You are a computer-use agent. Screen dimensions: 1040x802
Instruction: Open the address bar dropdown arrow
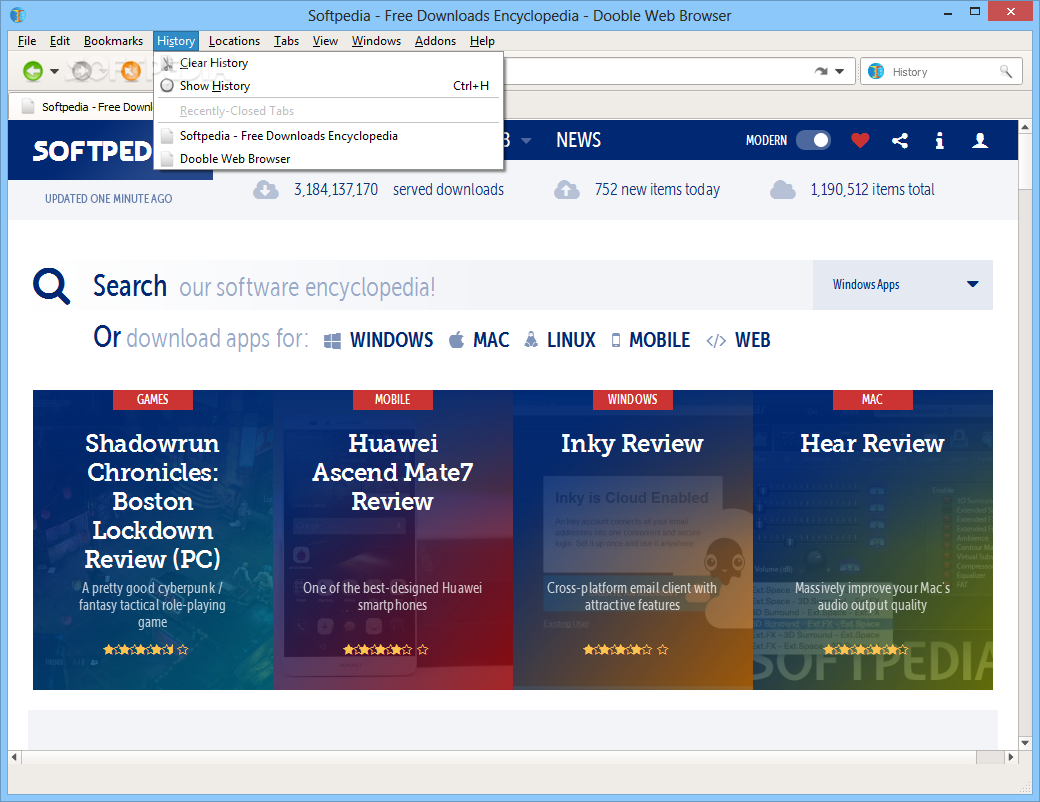pos(840,71)
